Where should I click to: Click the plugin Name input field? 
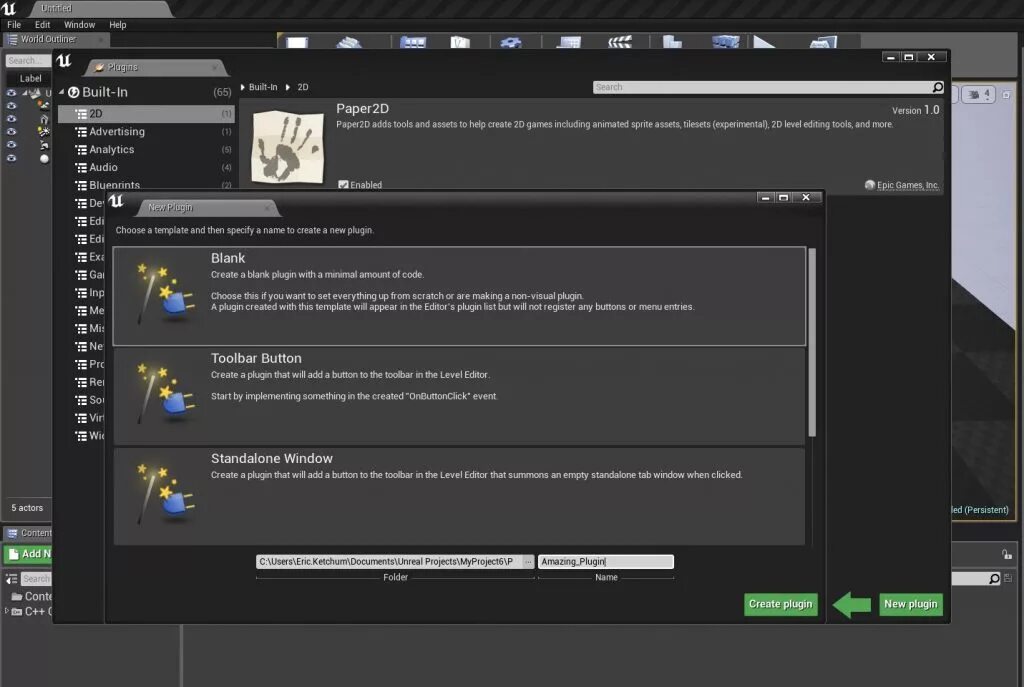coord(605,562)
